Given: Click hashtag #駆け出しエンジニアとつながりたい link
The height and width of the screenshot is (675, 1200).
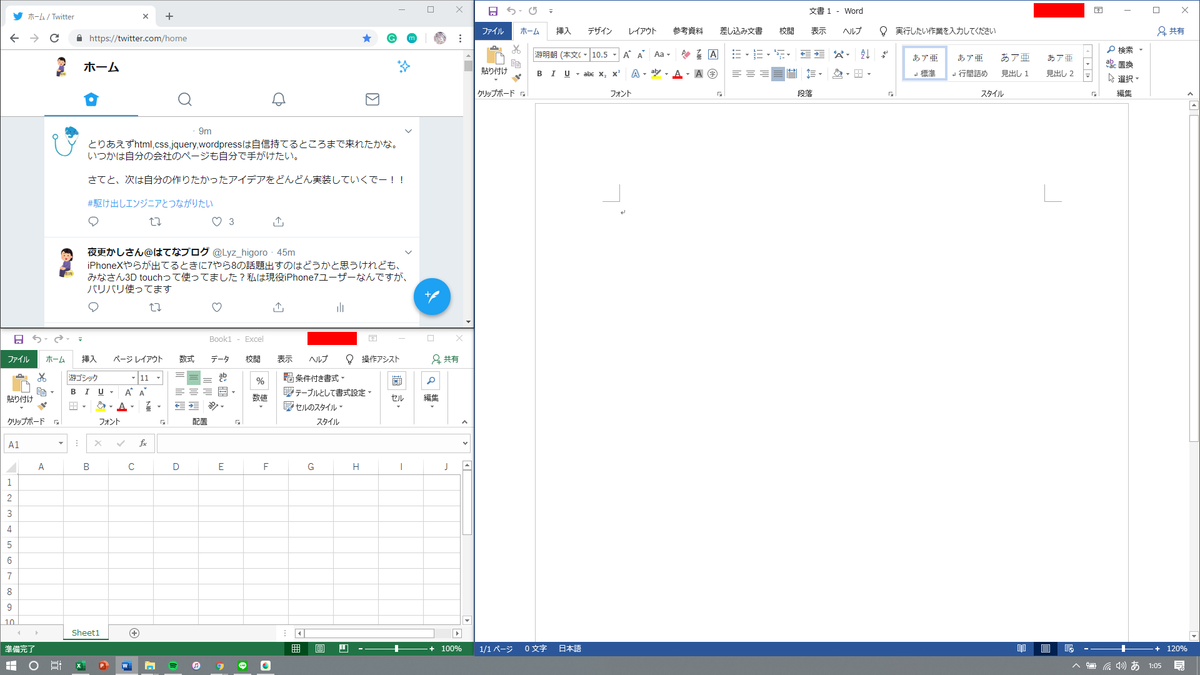Looking at the screenshot, I should point(150,203).
